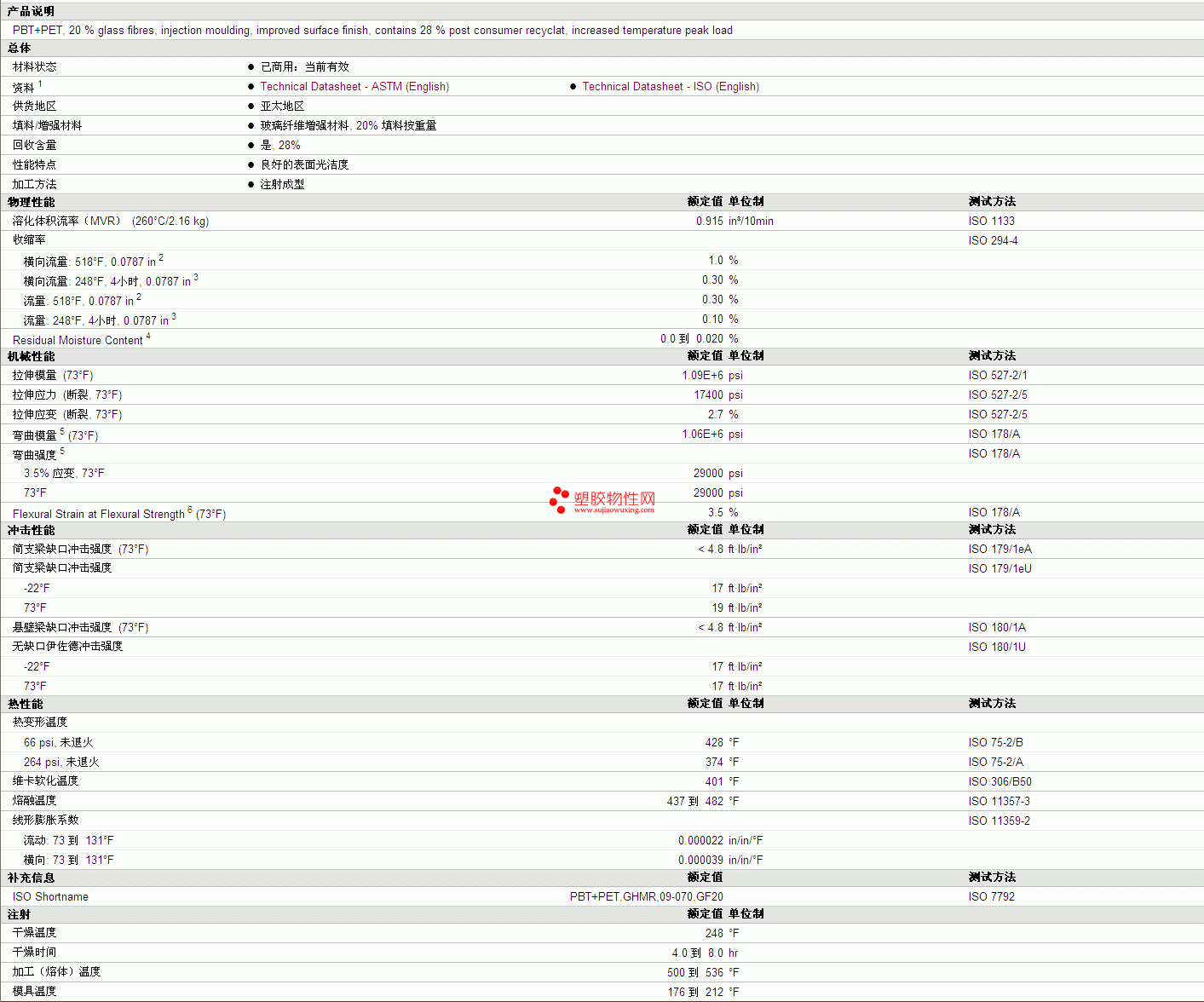The width and height of the screenshot is (1204, 1002).
Task: Click the 模具温度 row label
Action: (x=35, y=991)
